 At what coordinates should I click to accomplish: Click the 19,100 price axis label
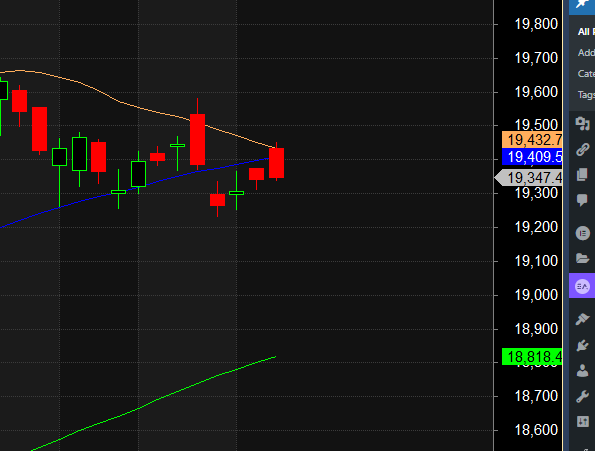[x=536, y=261]
